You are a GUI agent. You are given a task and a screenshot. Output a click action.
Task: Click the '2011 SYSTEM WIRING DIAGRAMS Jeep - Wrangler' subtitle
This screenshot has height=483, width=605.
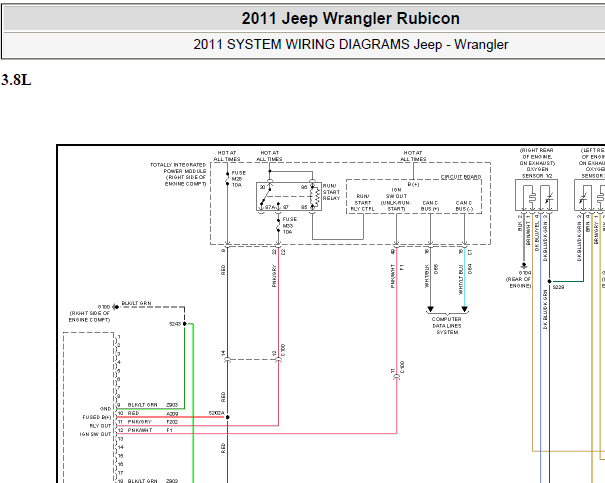point(350,44)
